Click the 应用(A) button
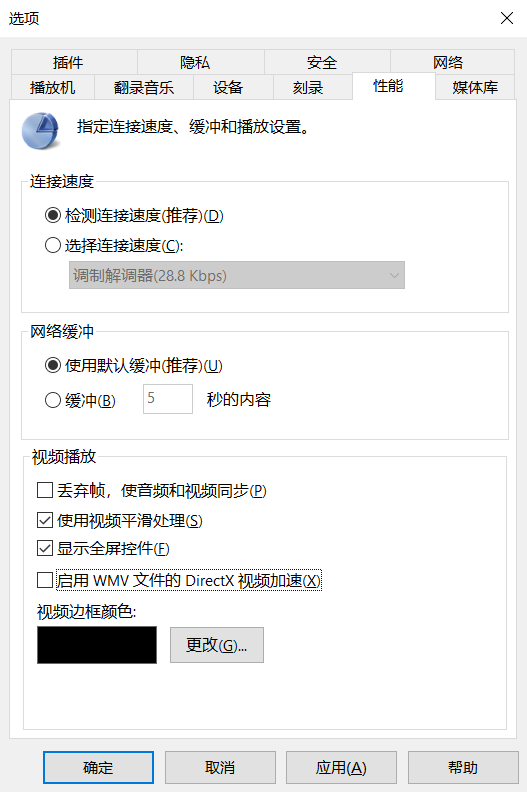This screenshot has height=792, width=527. [341, 767]
